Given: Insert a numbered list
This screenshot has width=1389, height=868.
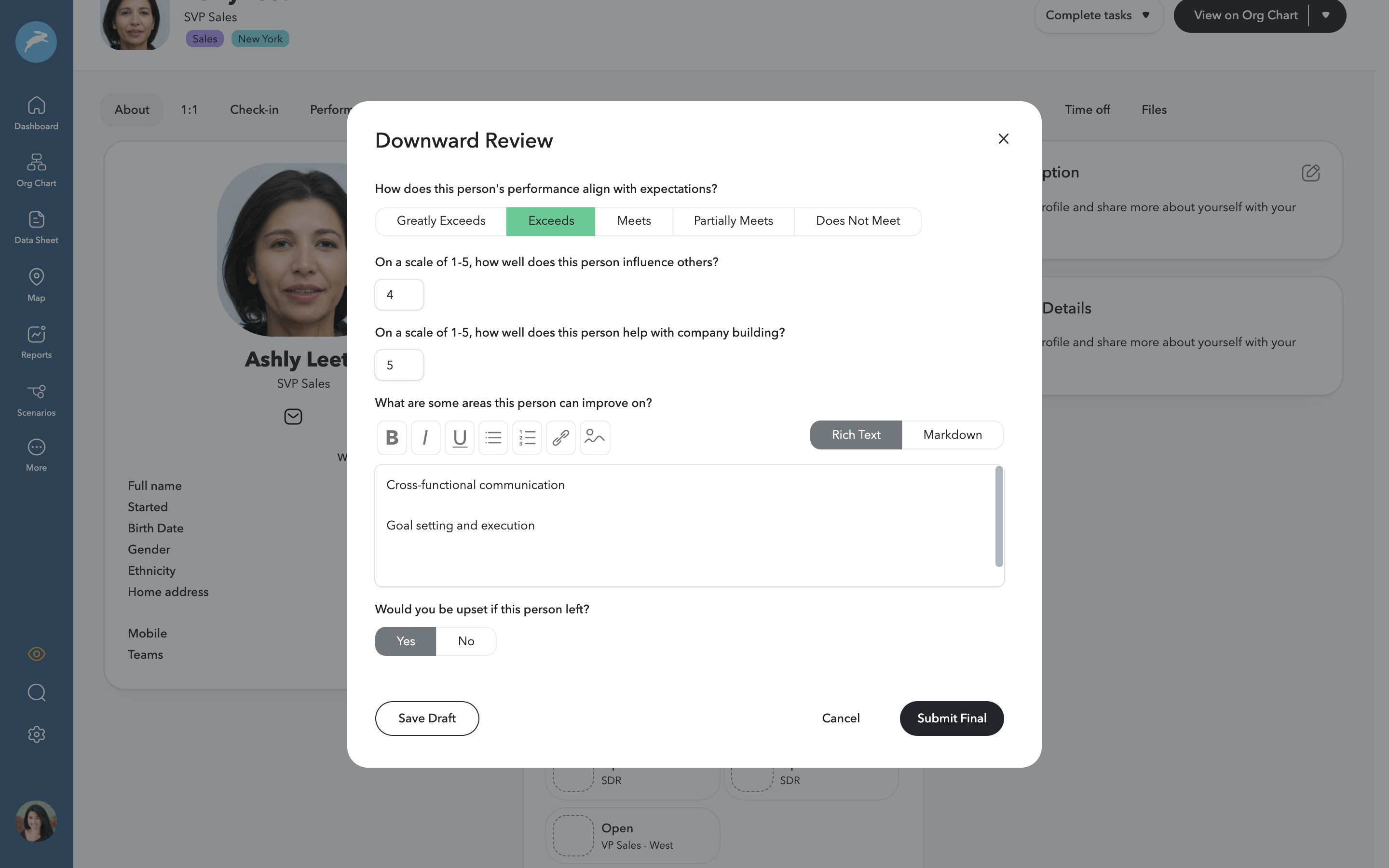Looking at the screenshot, I should (527, 438).
